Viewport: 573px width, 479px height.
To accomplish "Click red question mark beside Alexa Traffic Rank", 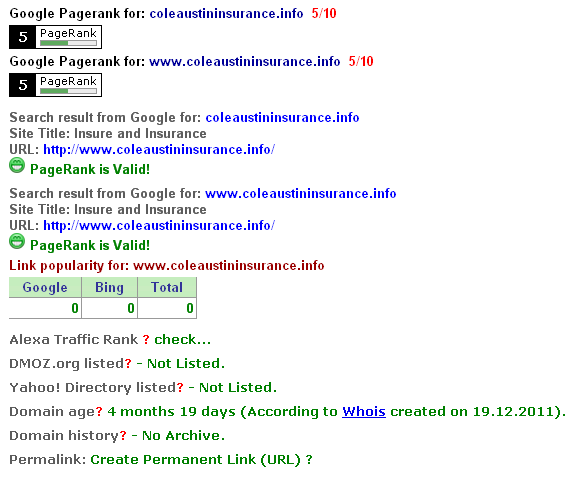I will click(146, 339).
